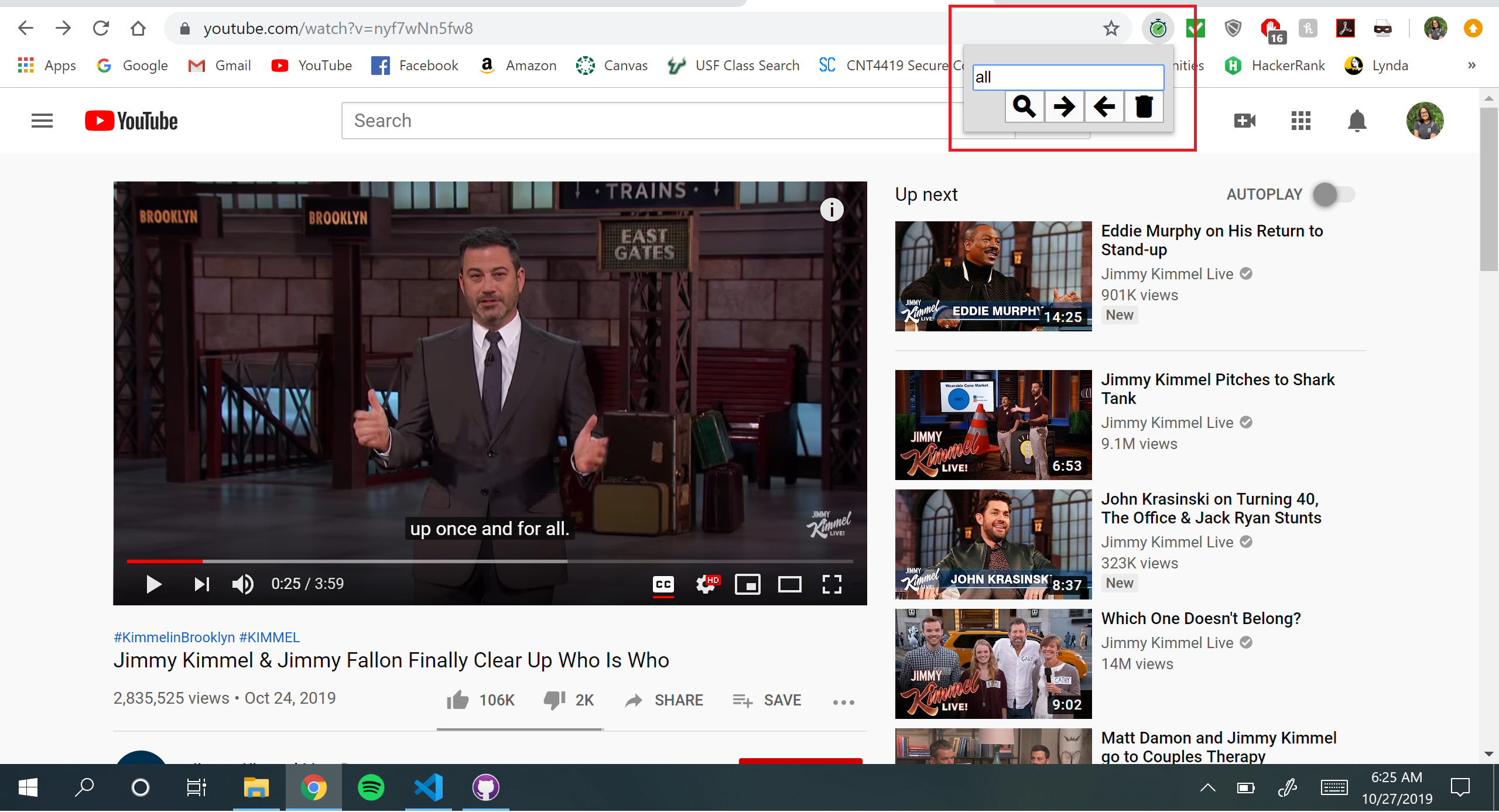Open YouTube notifications bell
Viewport: 1499px width, 812px height.
[x=1357, y=121]
